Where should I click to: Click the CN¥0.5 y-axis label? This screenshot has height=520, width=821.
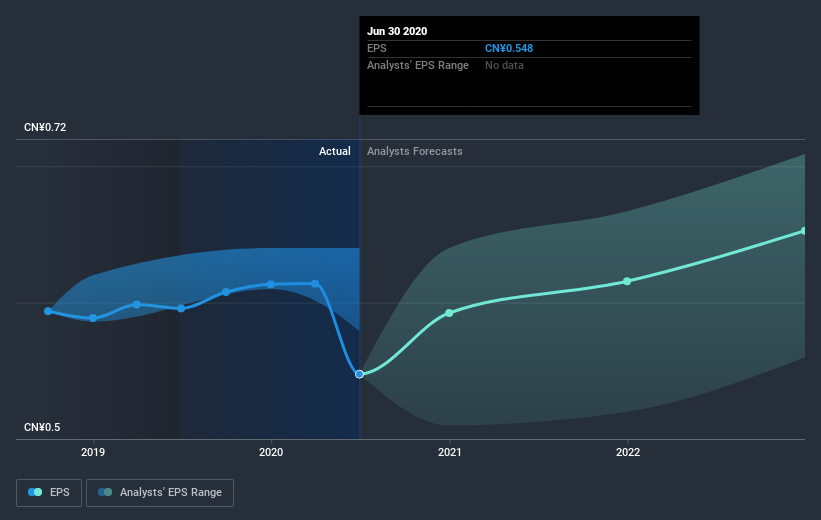[x=42, y=427]
